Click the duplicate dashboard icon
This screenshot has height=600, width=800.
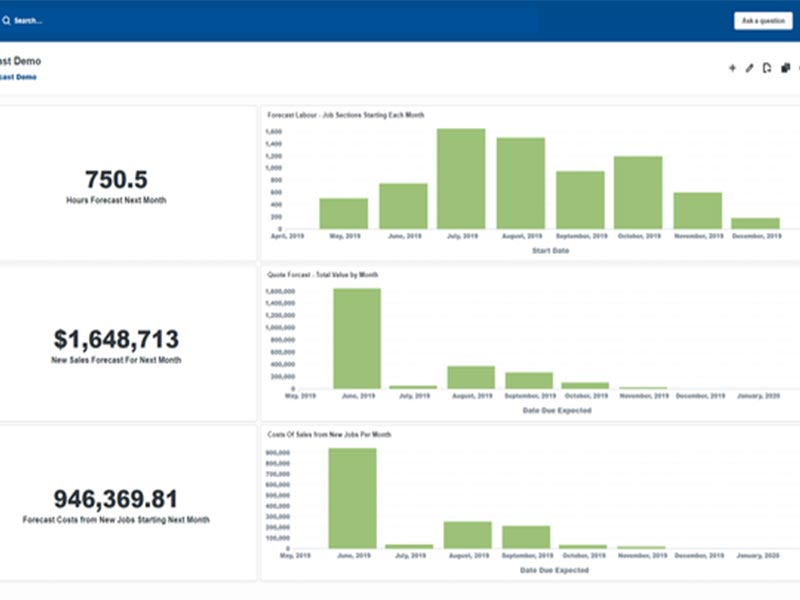point(785,69)
